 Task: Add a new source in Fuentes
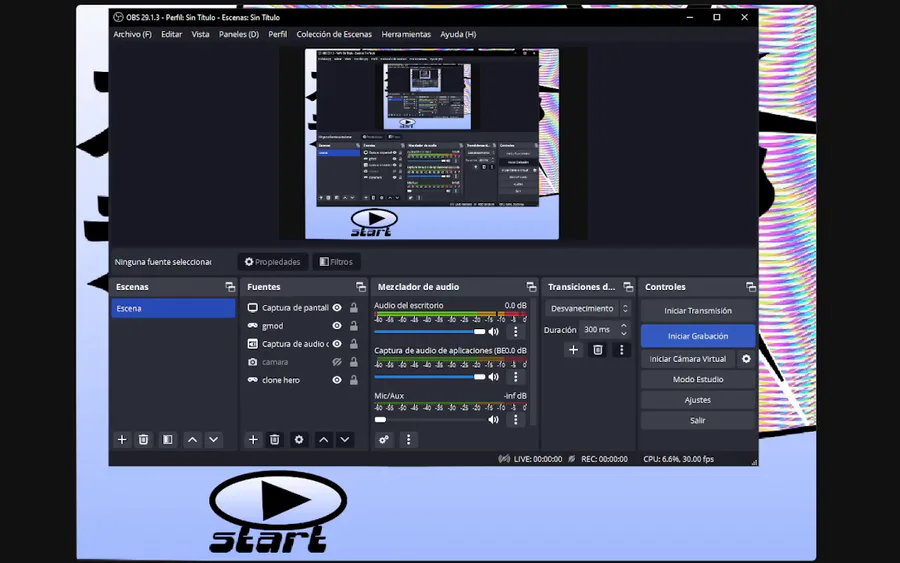[x=253, y=440]
